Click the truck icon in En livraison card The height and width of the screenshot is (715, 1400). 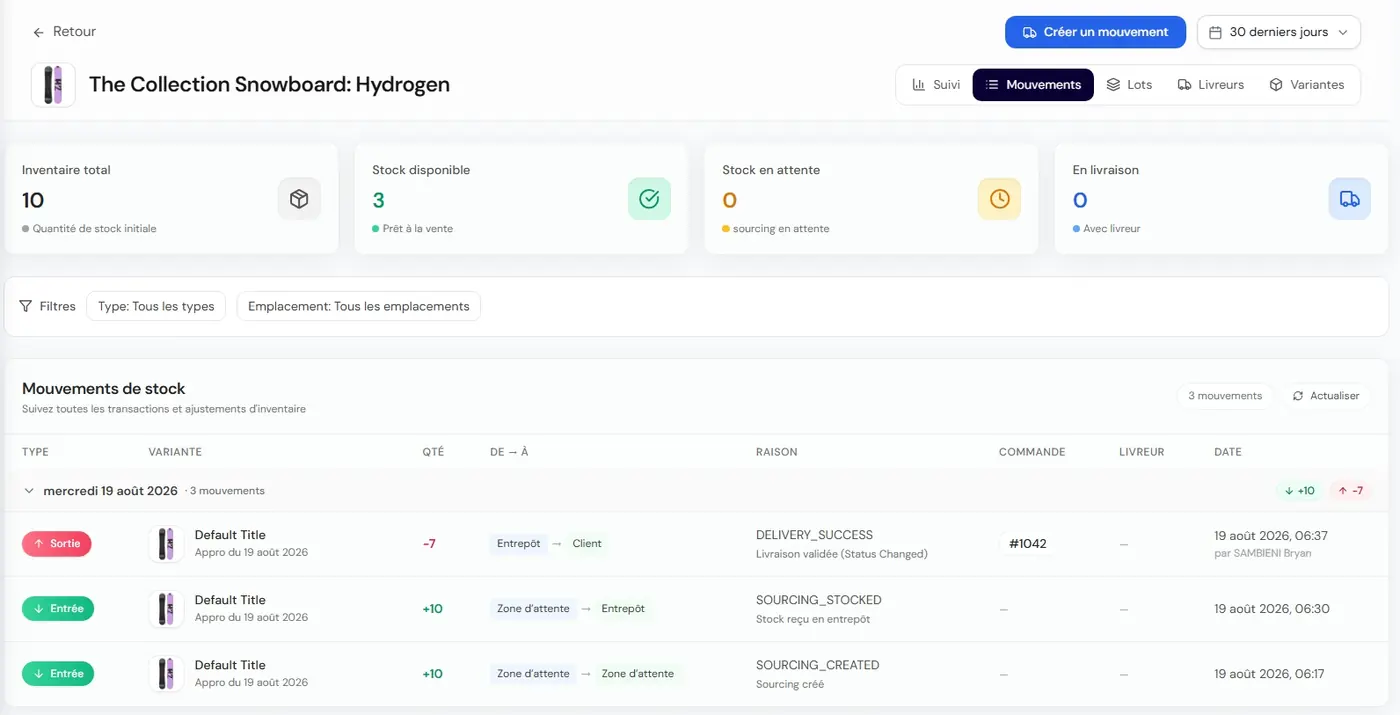[x=1349, y=199]
